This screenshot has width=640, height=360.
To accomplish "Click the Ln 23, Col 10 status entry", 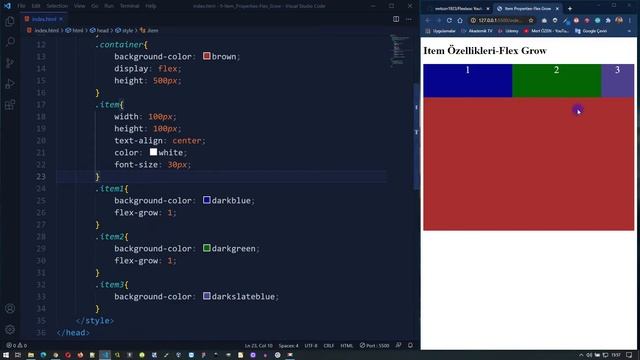I will point(258,346).
